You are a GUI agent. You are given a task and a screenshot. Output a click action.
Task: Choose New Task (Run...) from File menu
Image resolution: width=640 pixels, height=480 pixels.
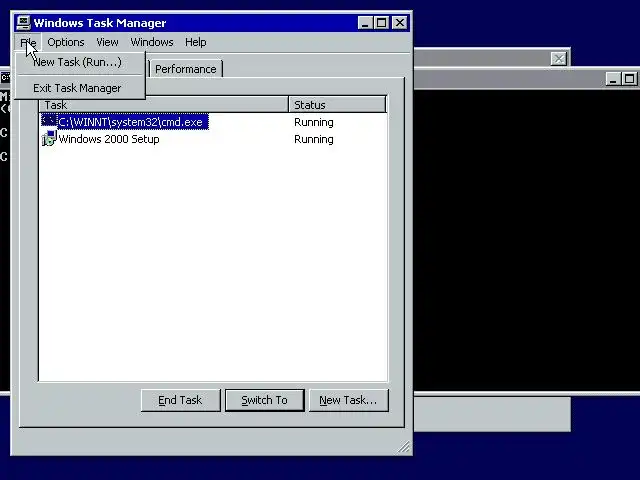(x=80, y=62)
